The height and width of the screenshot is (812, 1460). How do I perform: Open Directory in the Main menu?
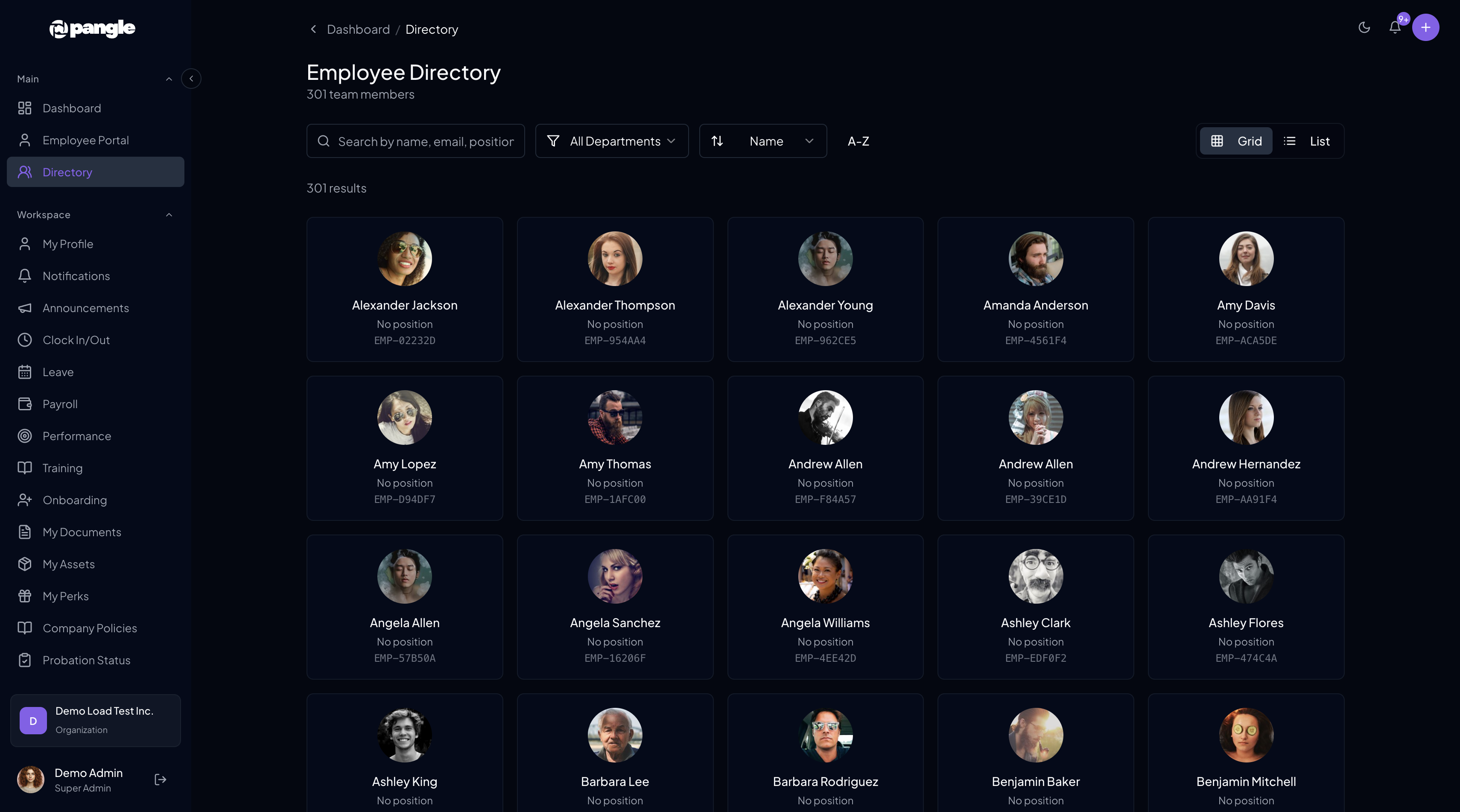click(x=67, y=172)
